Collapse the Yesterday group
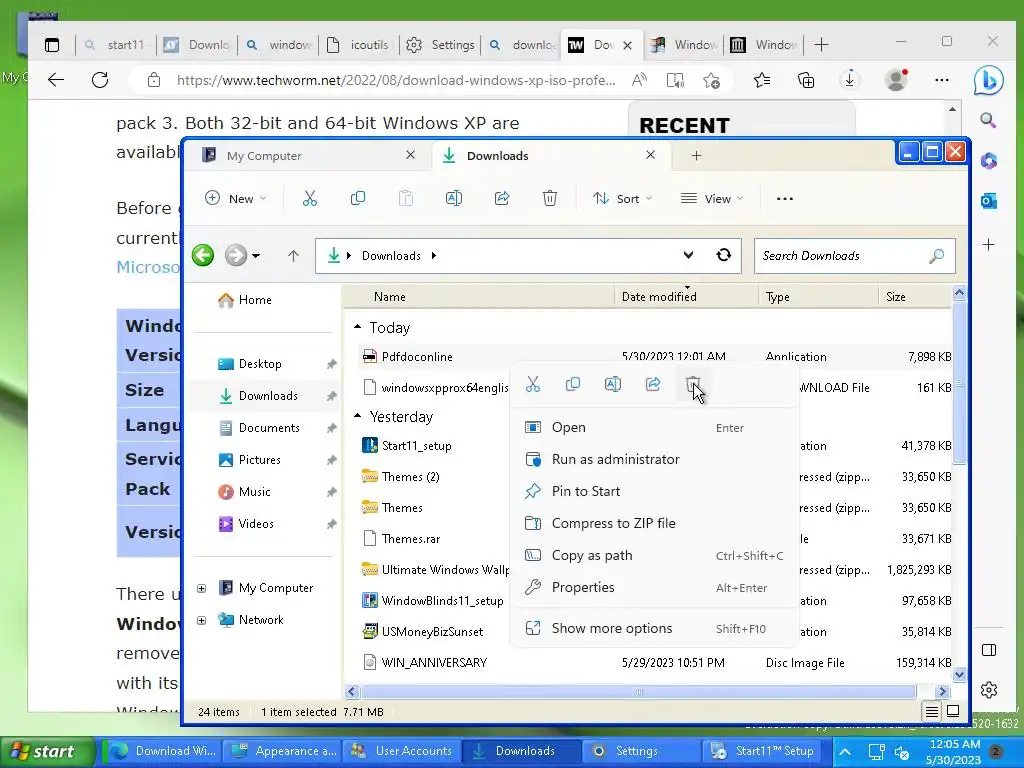This screenshot has height=768, width=1024. pos(357,416)
